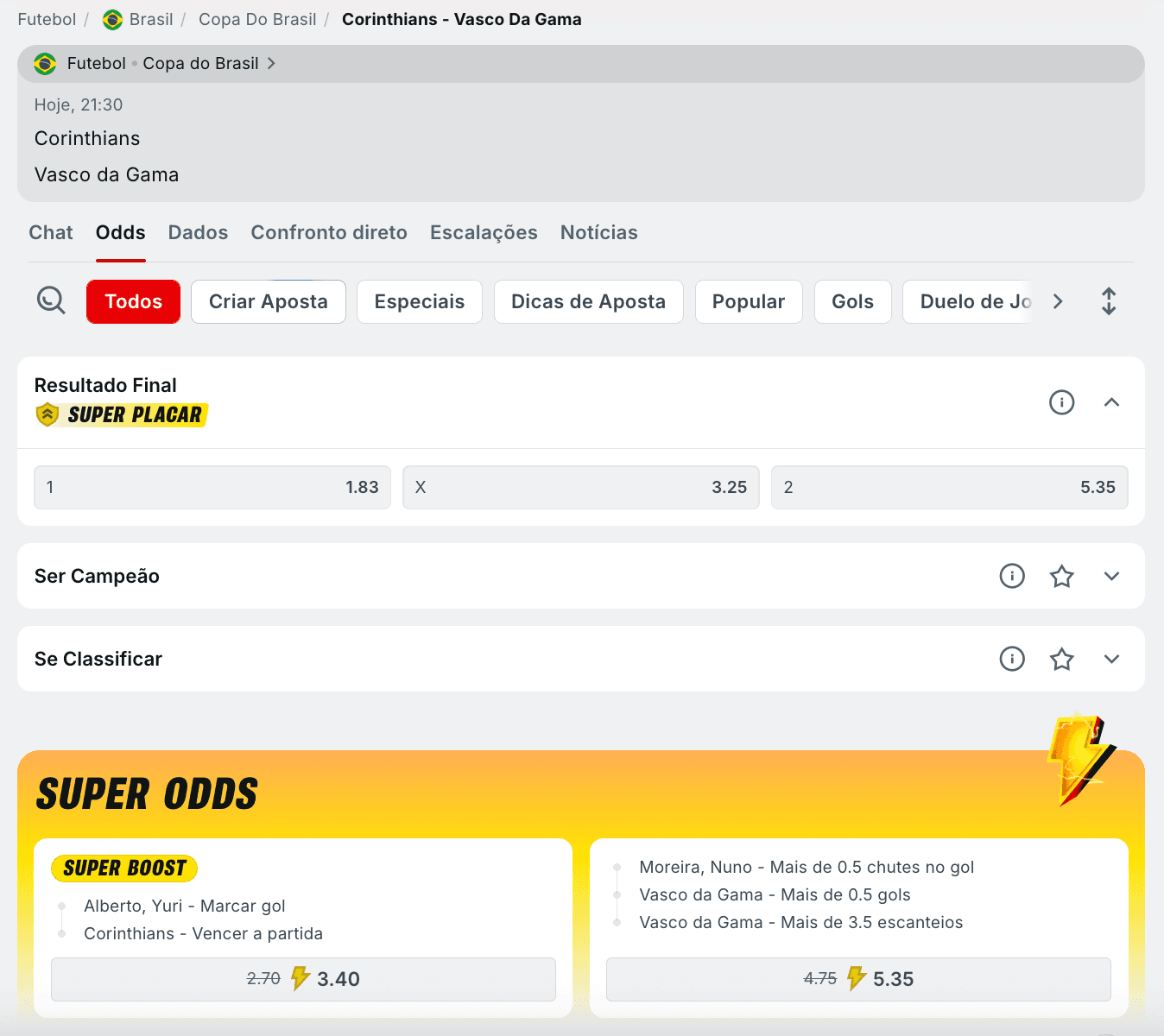Viewport: 1164px width, 1036px height.
Task: Select the Popular filter
Action: pos(749,301)
